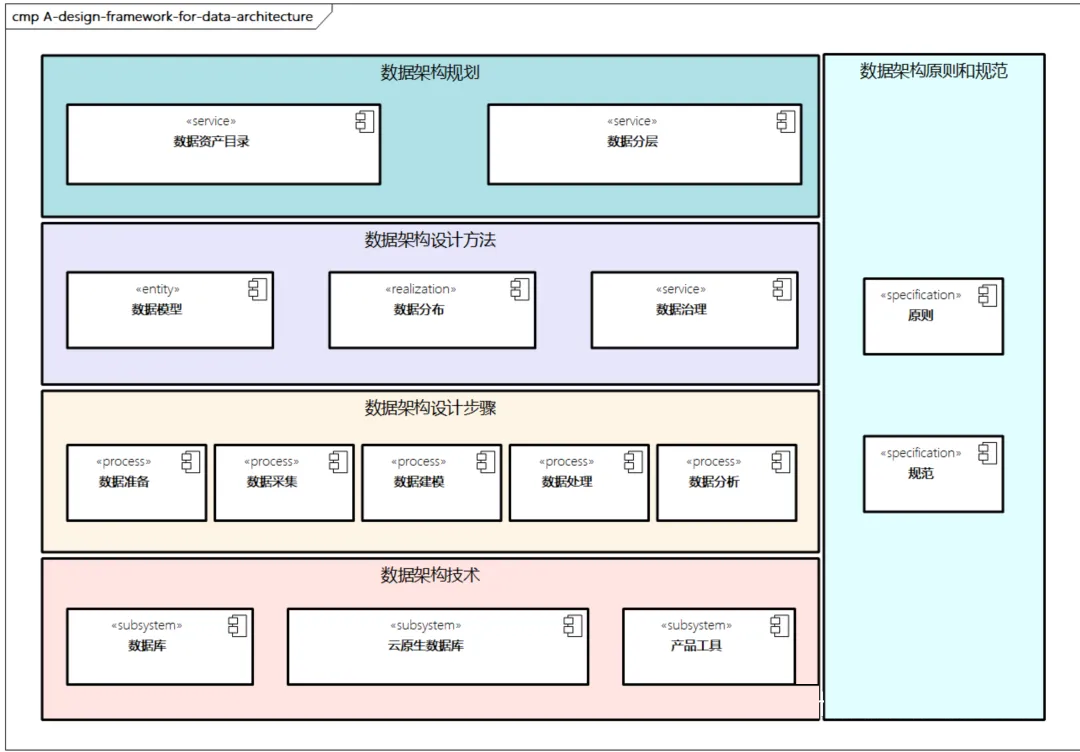Click component icon in 数据采集 box
The image size is (1080, 752).
coord(338,462)
